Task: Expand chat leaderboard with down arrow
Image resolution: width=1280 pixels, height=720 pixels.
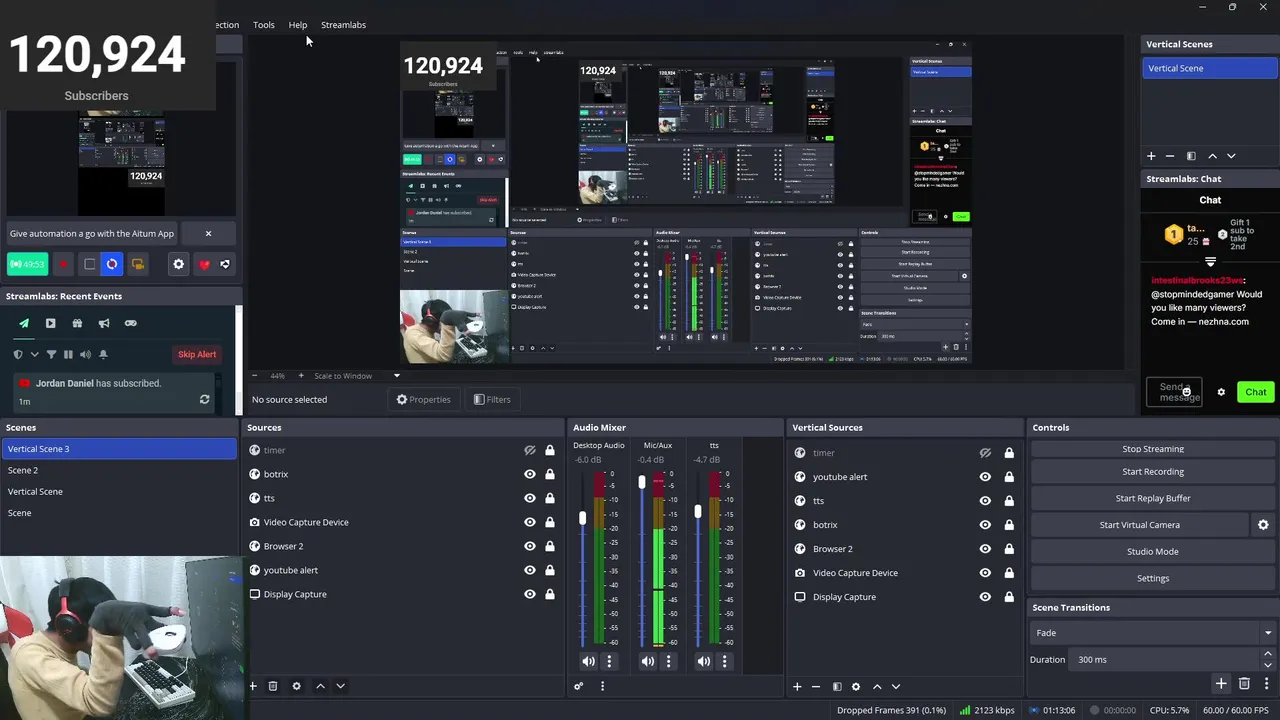Action: [1210, 262]
